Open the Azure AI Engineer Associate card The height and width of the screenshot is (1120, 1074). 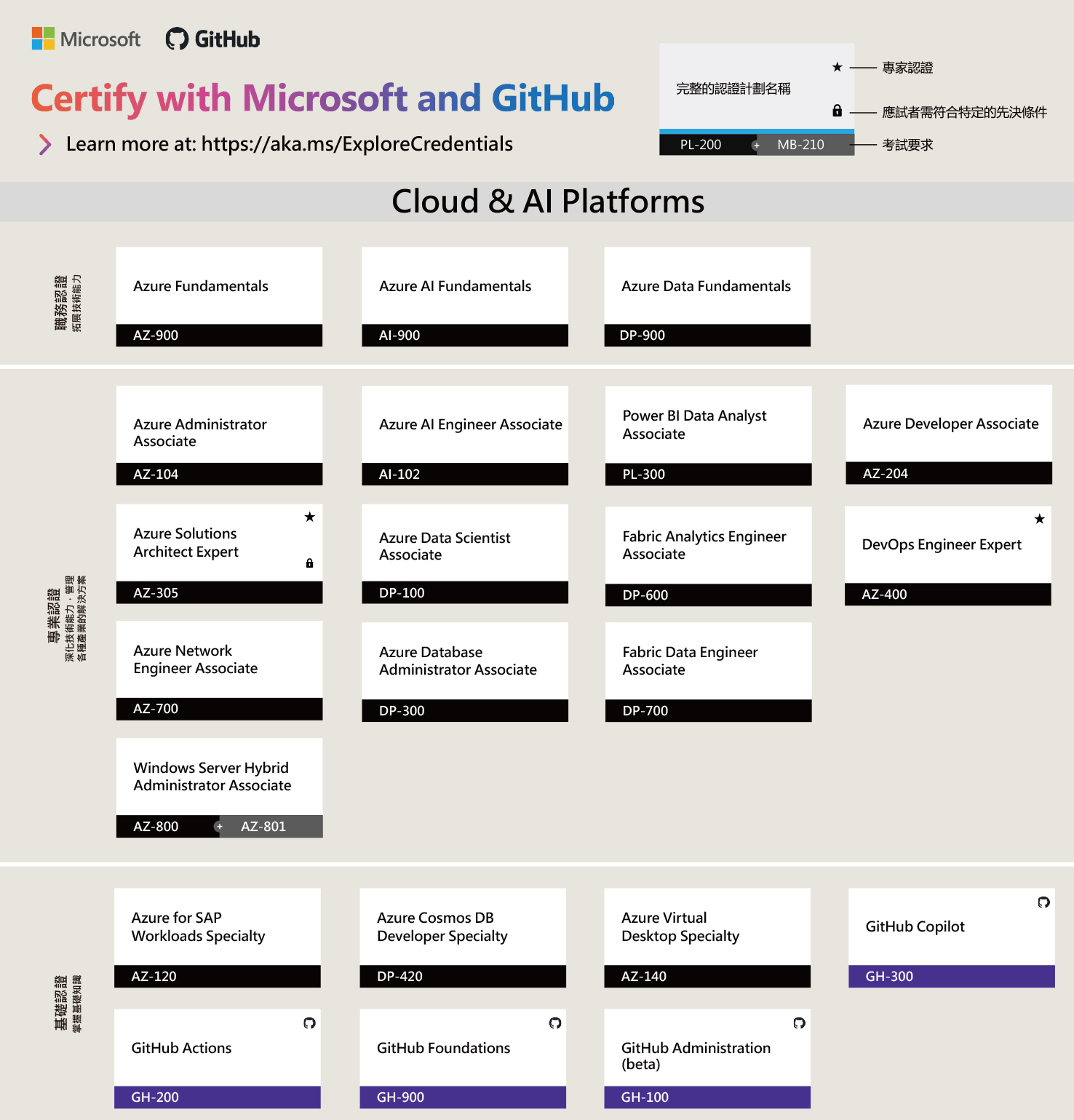click(x=464, y=424)
